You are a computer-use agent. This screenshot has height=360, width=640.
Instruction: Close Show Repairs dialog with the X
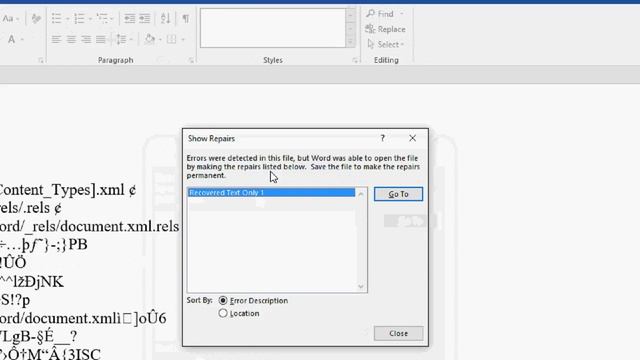[413, 138]
